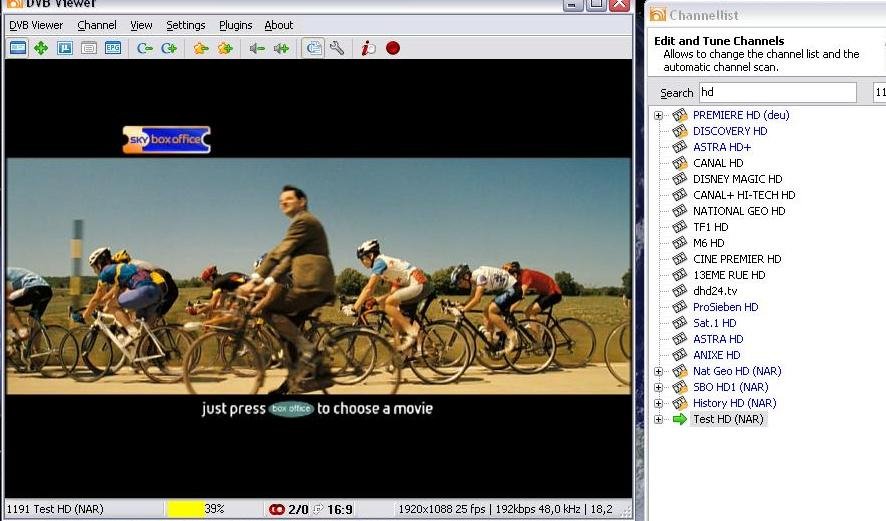Screen dimensions: 886x521
Task: Click the teletext toolbar icon
Action: 89,48
